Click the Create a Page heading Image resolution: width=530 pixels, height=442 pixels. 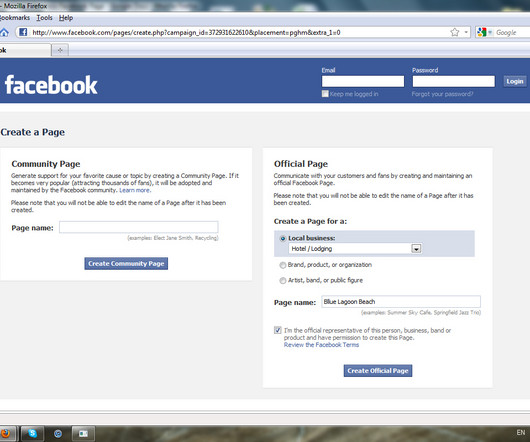point(32,132)
